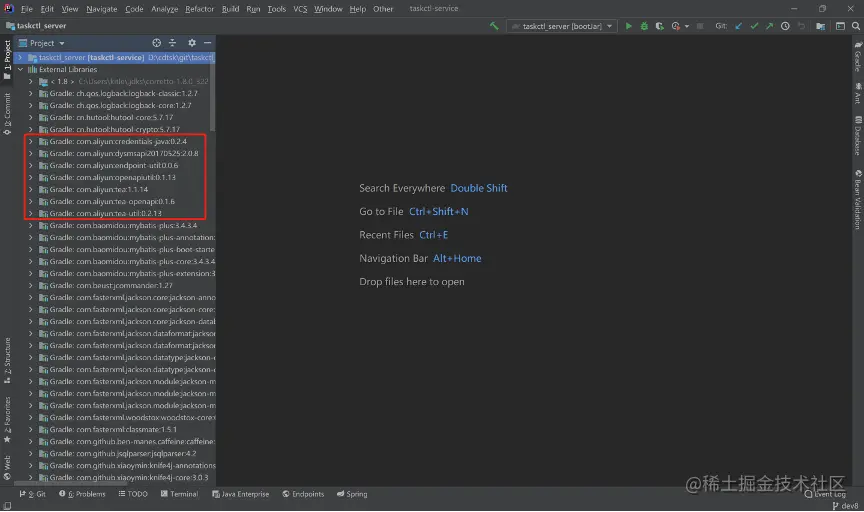
Task: Select Gradle: com.fasterxml:classmate:1.5.1
Action: (x=107, y=429)
